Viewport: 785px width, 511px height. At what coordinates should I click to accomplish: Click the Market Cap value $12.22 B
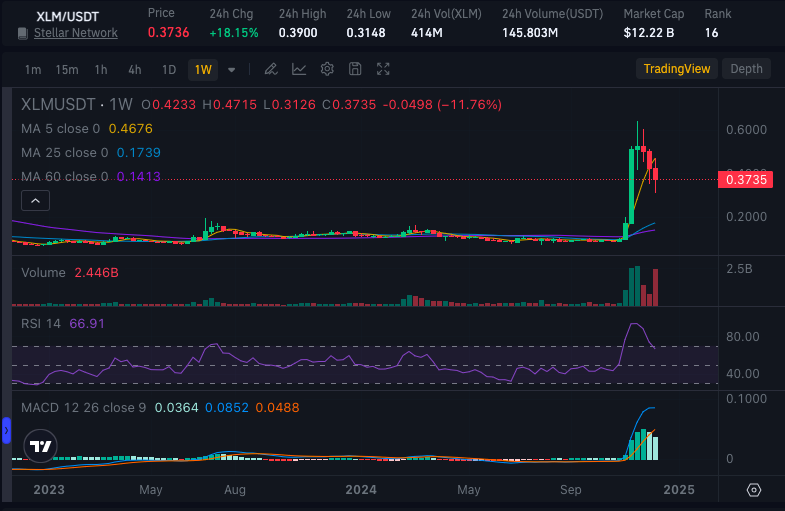tap(649, 33)
